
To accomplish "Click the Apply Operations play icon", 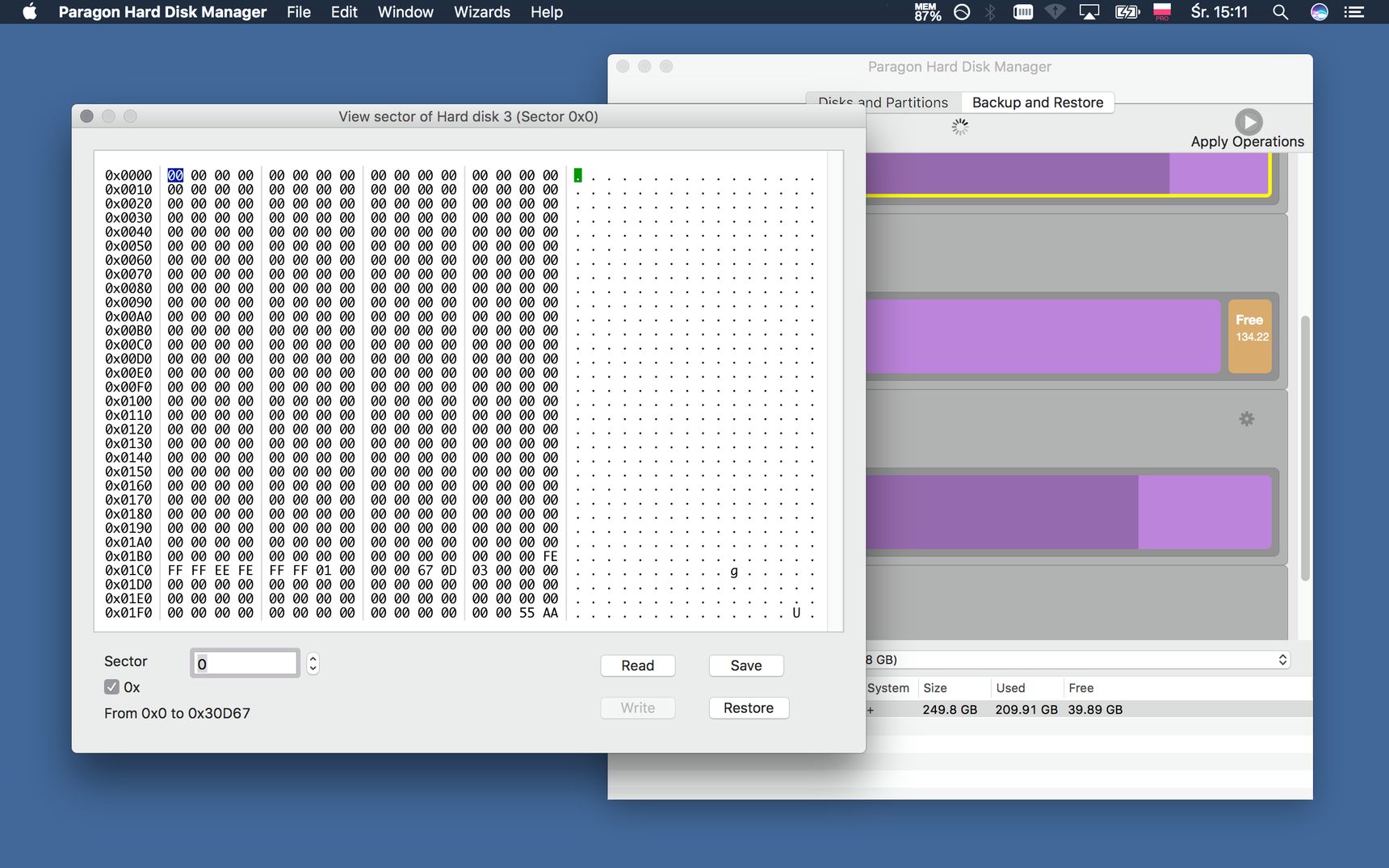I will (1248, 122).
